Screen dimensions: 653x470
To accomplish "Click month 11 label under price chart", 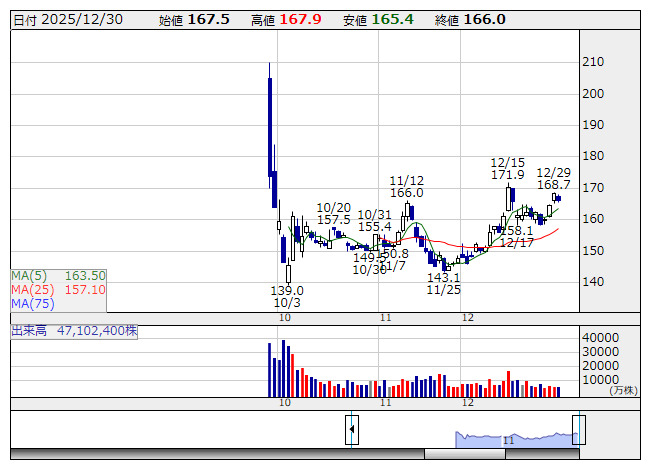I will tap(386, 318).
